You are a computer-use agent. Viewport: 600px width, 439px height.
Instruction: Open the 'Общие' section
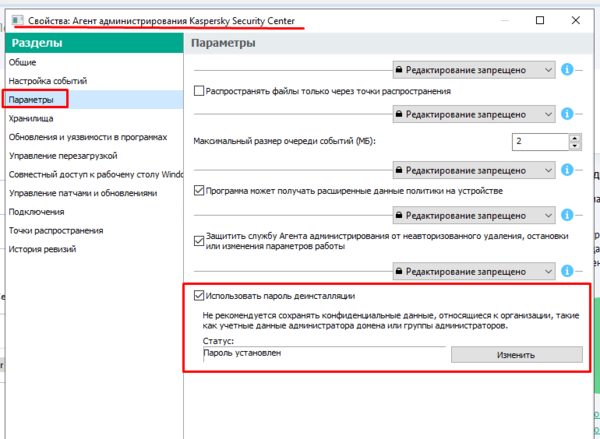coord(94,62)
